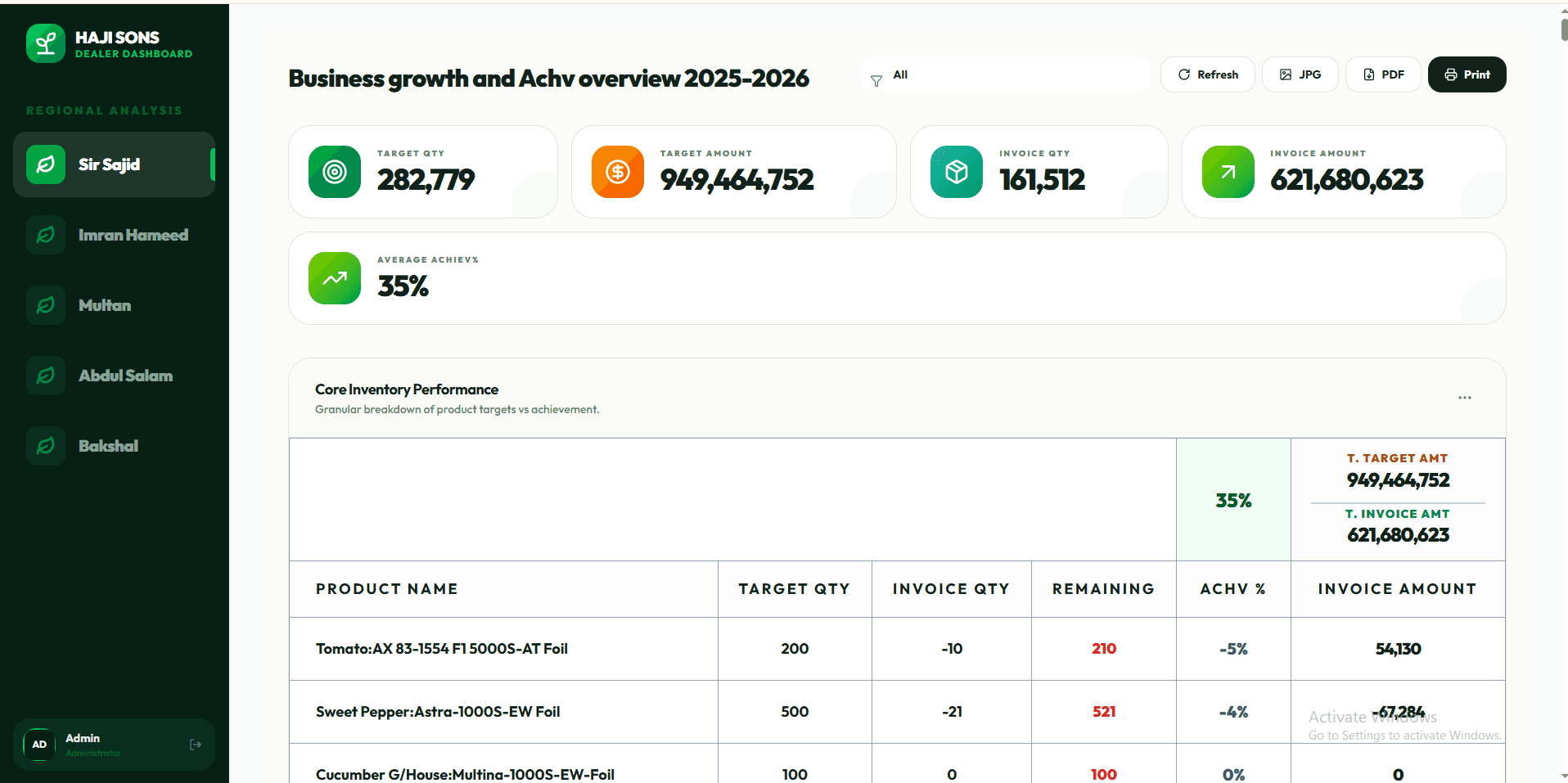Open the ellipsis menu on Core Inventory Performance
Viewport: 1568px width, 783px height.
(1464, 398)
